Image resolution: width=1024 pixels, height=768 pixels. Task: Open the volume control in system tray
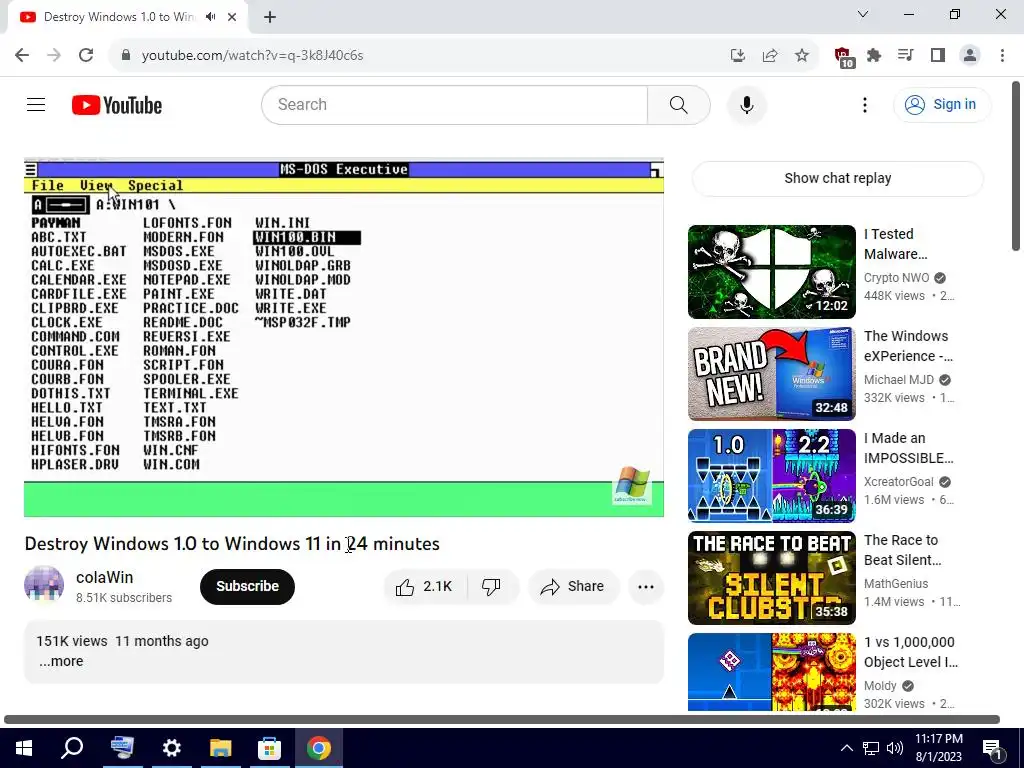pyautogui.click(x=895, y=748)
